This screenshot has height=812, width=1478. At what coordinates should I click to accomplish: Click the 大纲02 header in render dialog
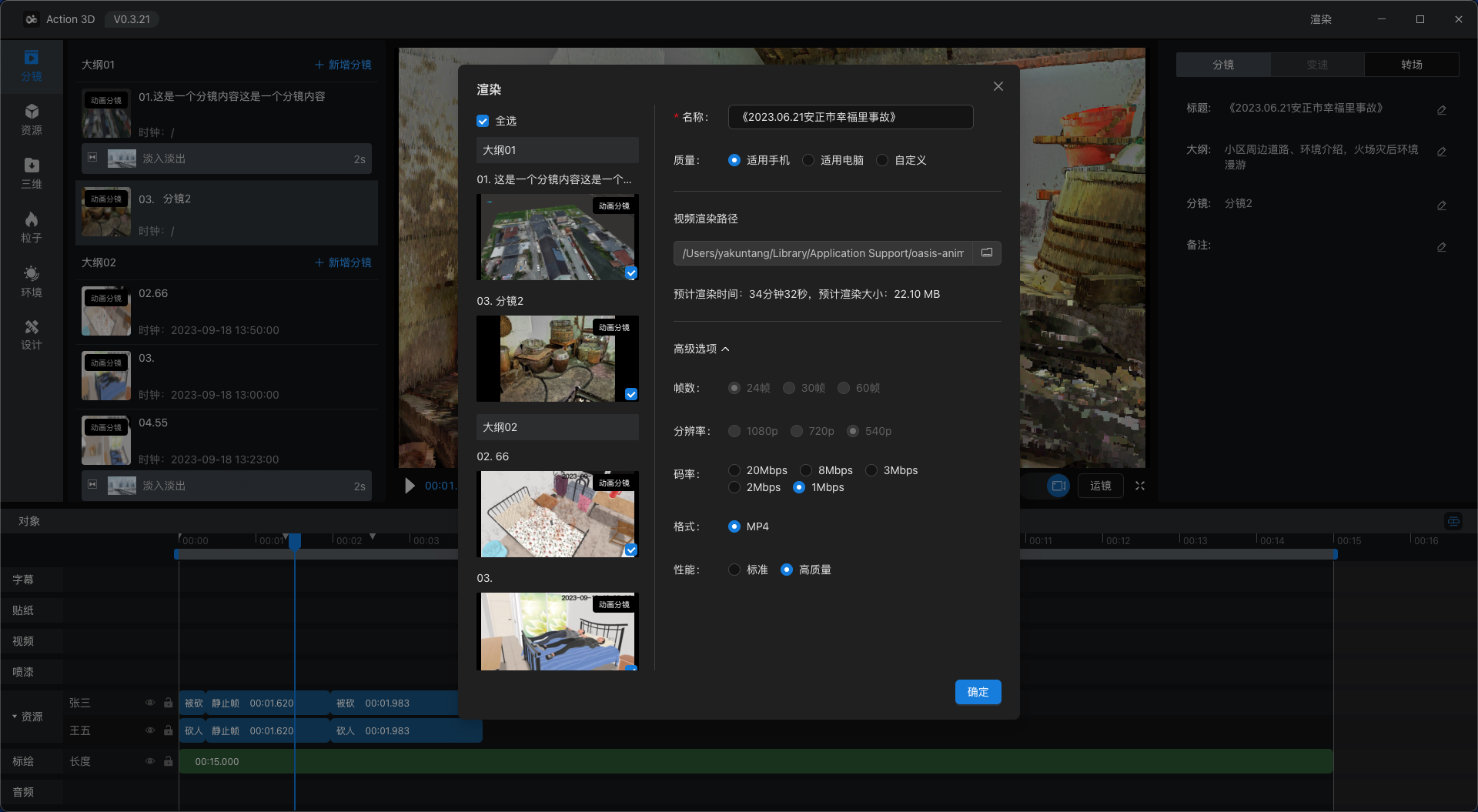[557, 427]
